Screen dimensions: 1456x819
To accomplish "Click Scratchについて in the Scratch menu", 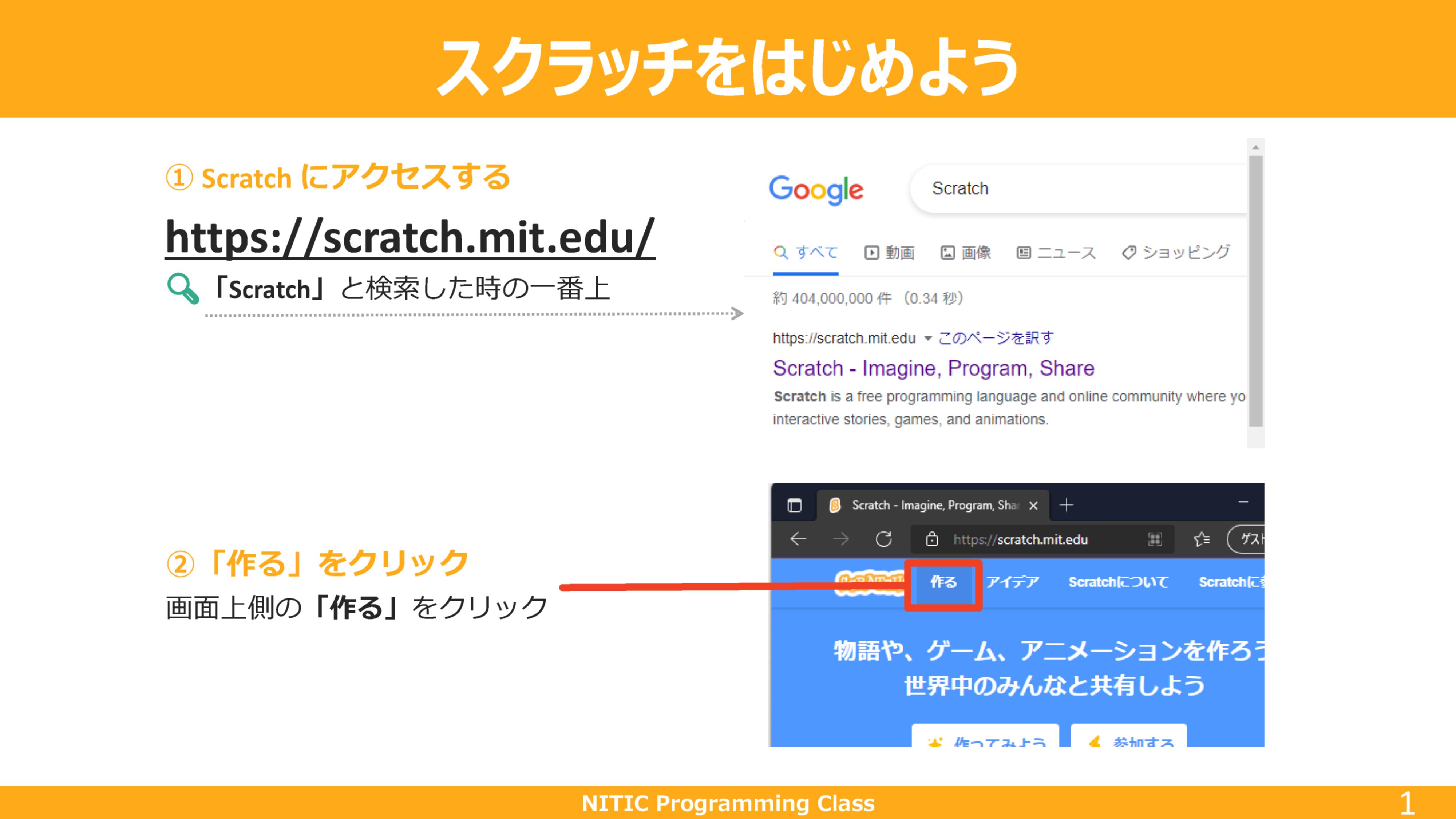I will click(x=1118, y=582).
